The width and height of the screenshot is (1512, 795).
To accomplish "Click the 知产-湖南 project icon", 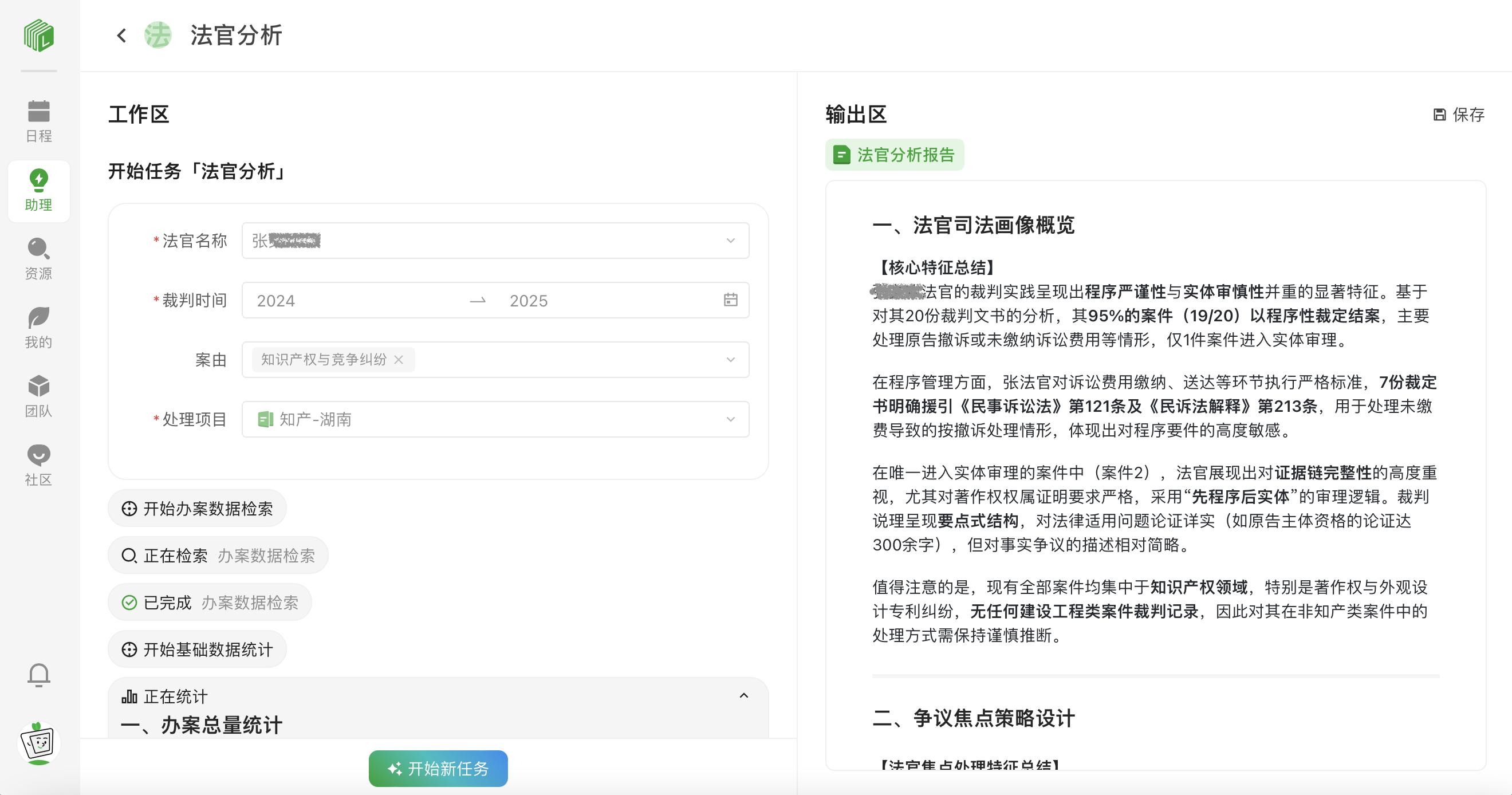I will [x=265, y=419].
